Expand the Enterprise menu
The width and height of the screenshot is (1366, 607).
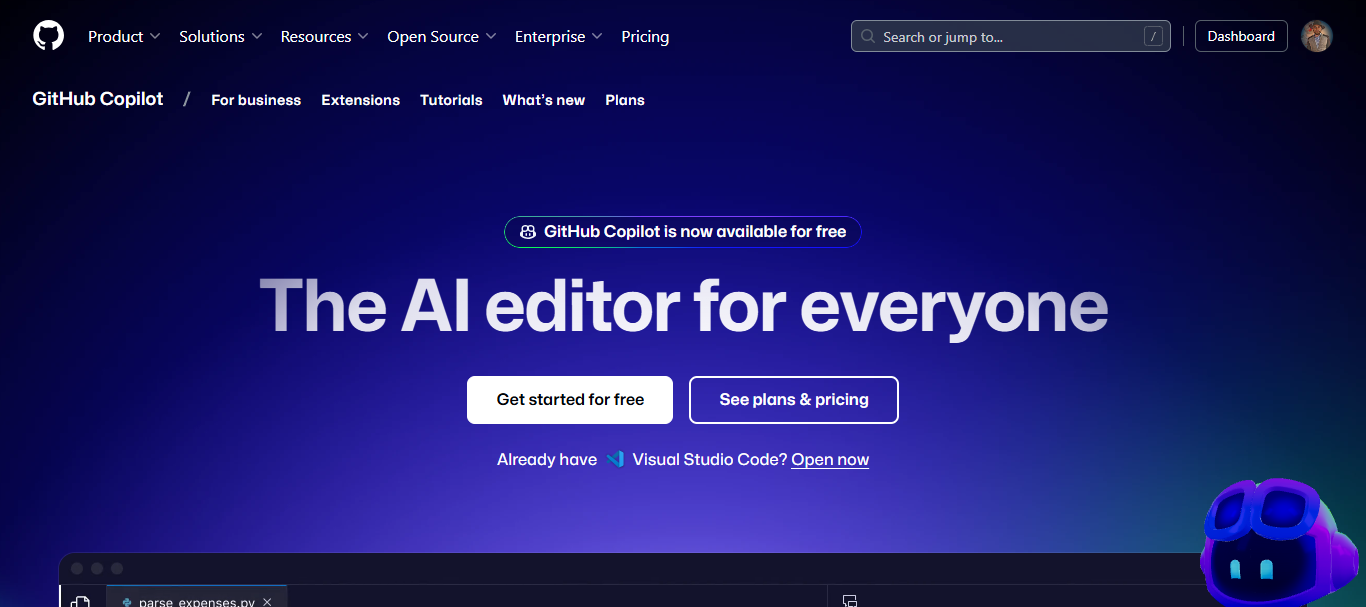559,36
